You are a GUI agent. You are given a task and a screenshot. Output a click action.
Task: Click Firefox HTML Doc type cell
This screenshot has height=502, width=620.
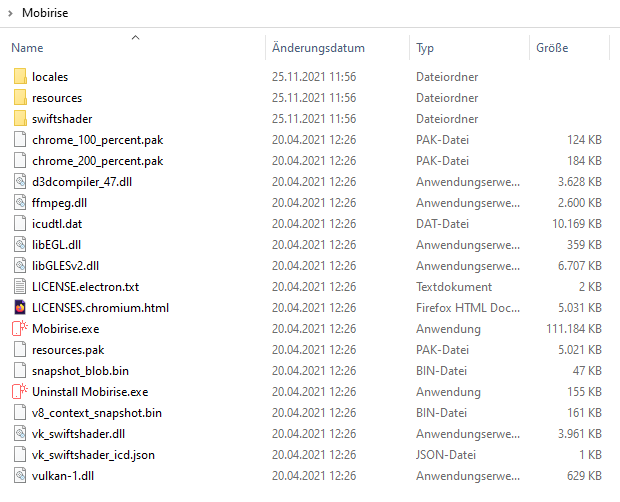(468, 308)
